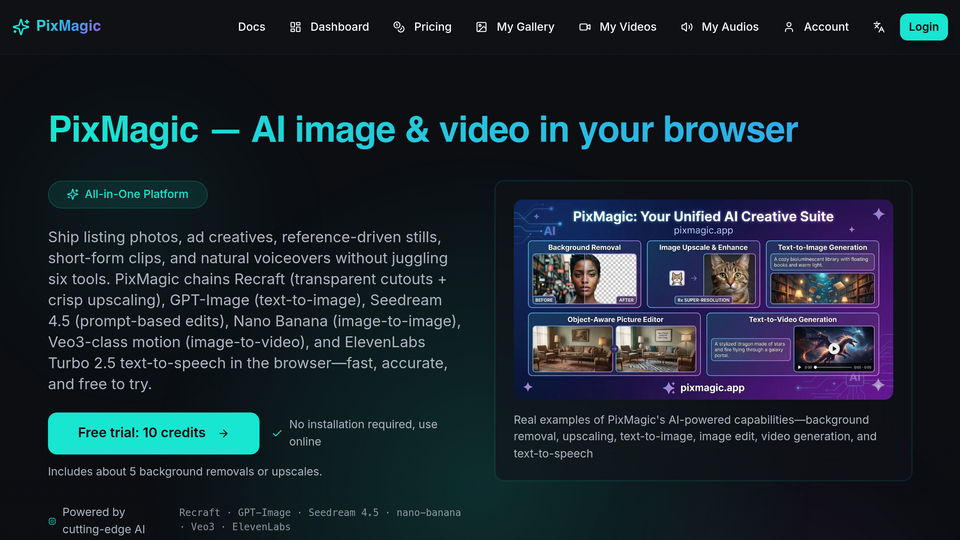Viewport: 960px width, 540px height.
Task: Open the PixMagic Creative Suite showcase image
Action: click(x=703, y=299)
